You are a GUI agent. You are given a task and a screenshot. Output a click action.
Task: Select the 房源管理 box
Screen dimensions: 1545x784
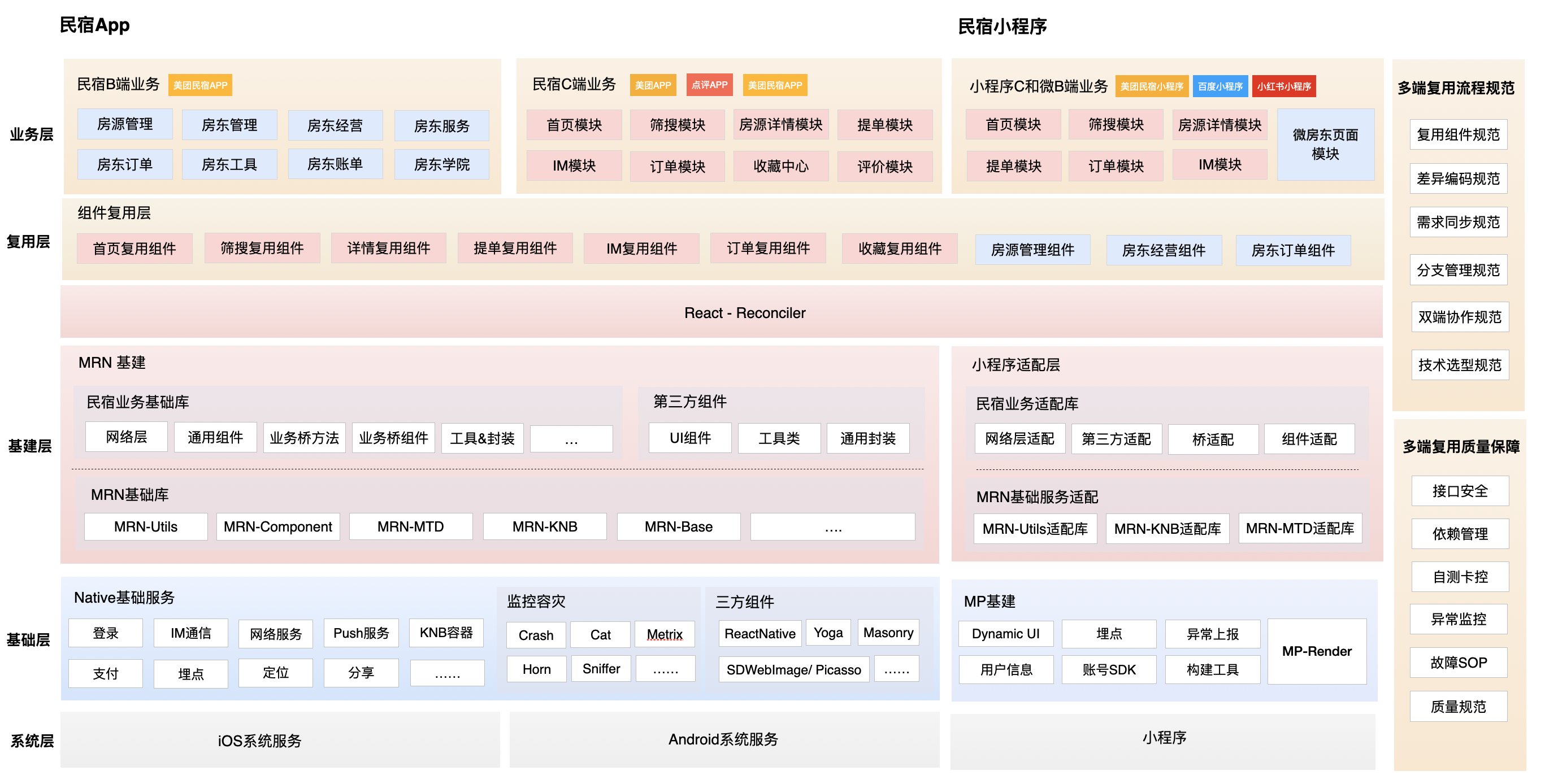125,124
